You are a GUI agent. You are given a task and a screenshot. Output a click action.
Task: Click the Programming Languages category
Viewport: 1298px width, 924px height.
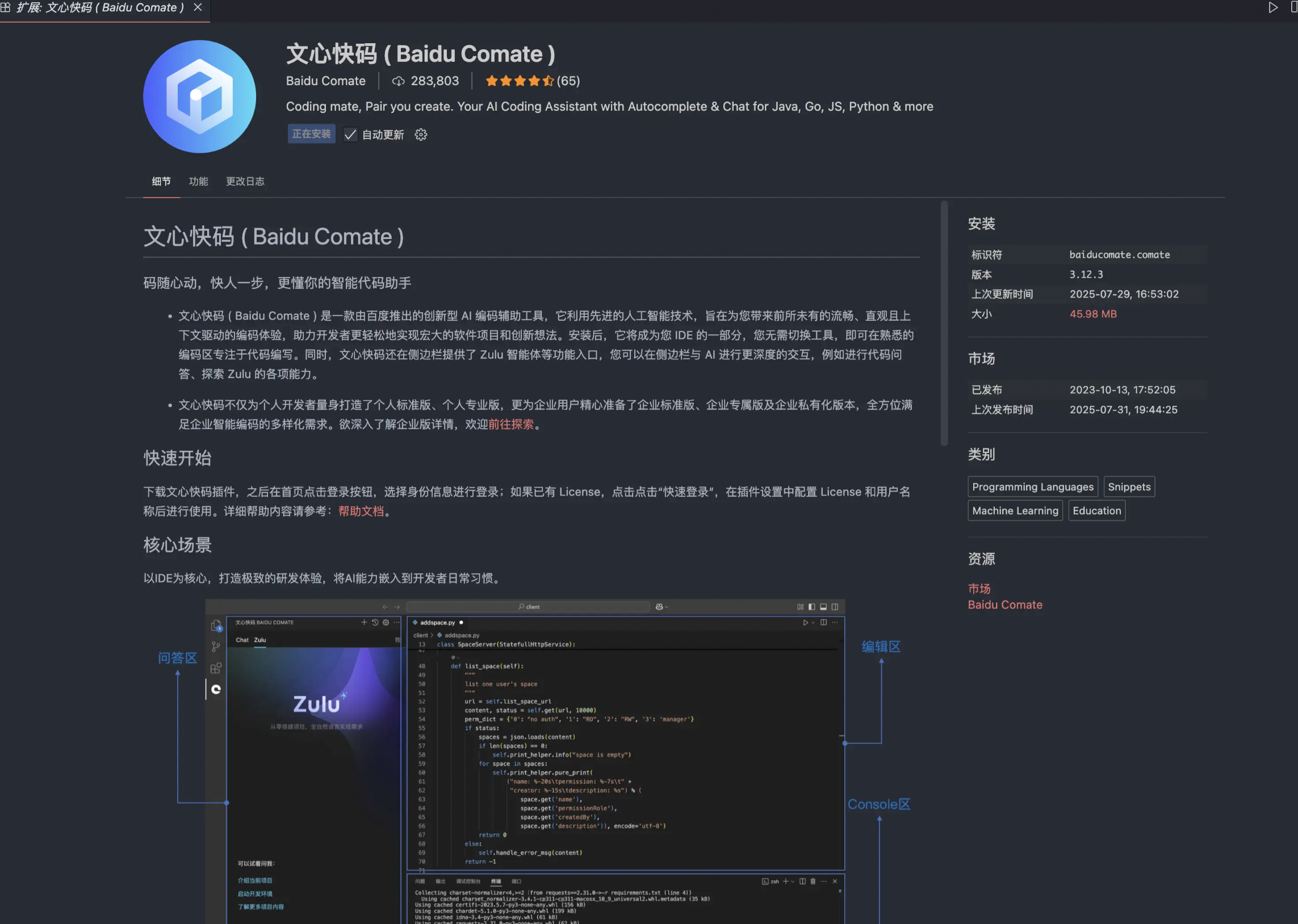click(1032, 486)
